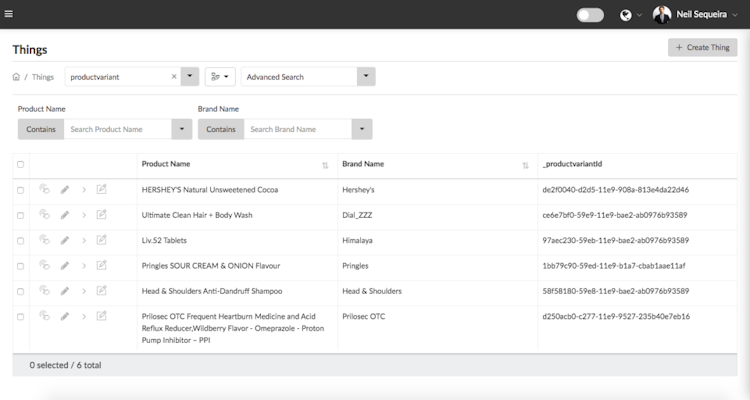Screen dimensions: 750x400
Task: Expand the Head & Shoulders row chevron
Action: (x=84, y=291)
